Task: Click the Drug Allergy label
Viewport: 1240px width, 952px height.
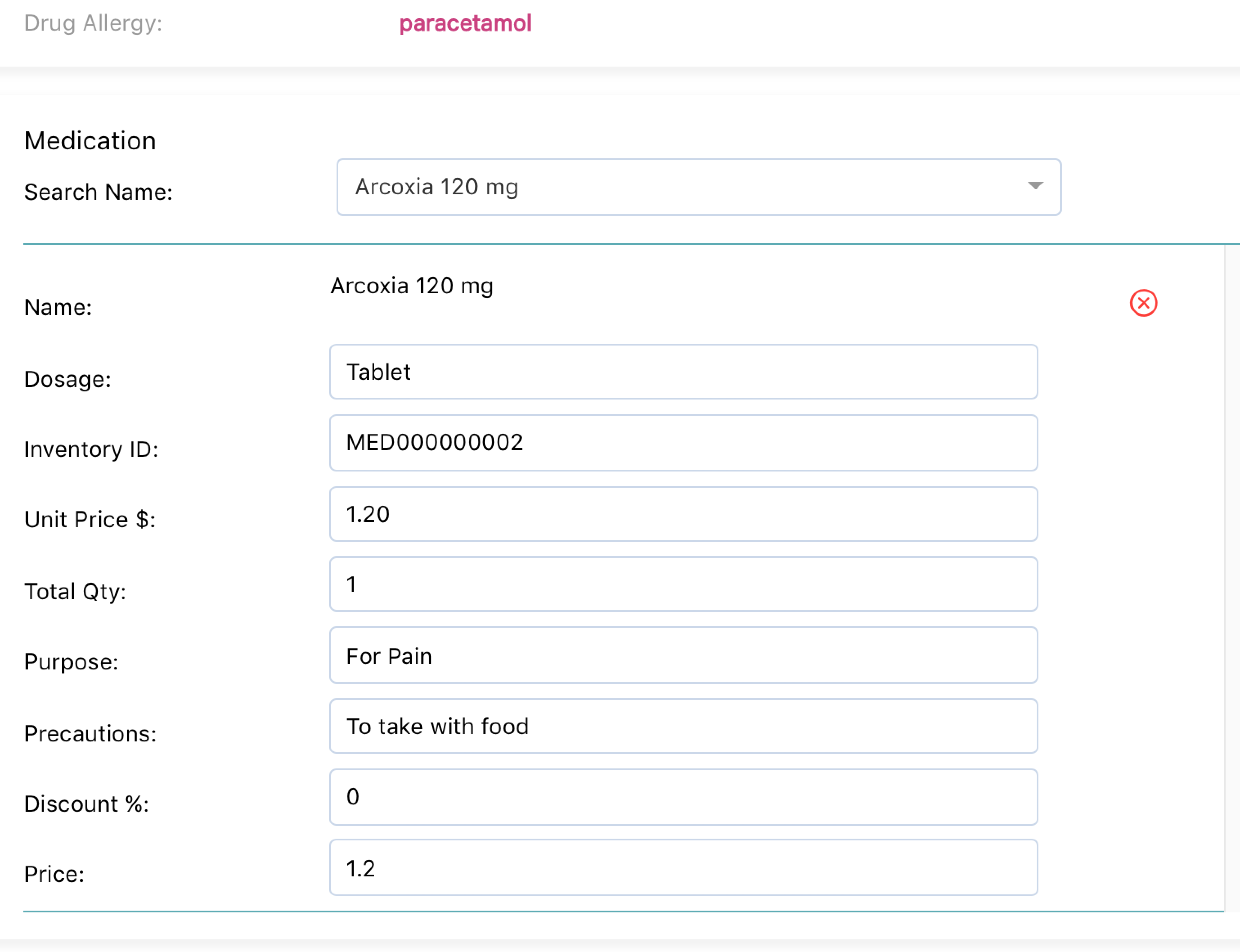Action: 94,23
